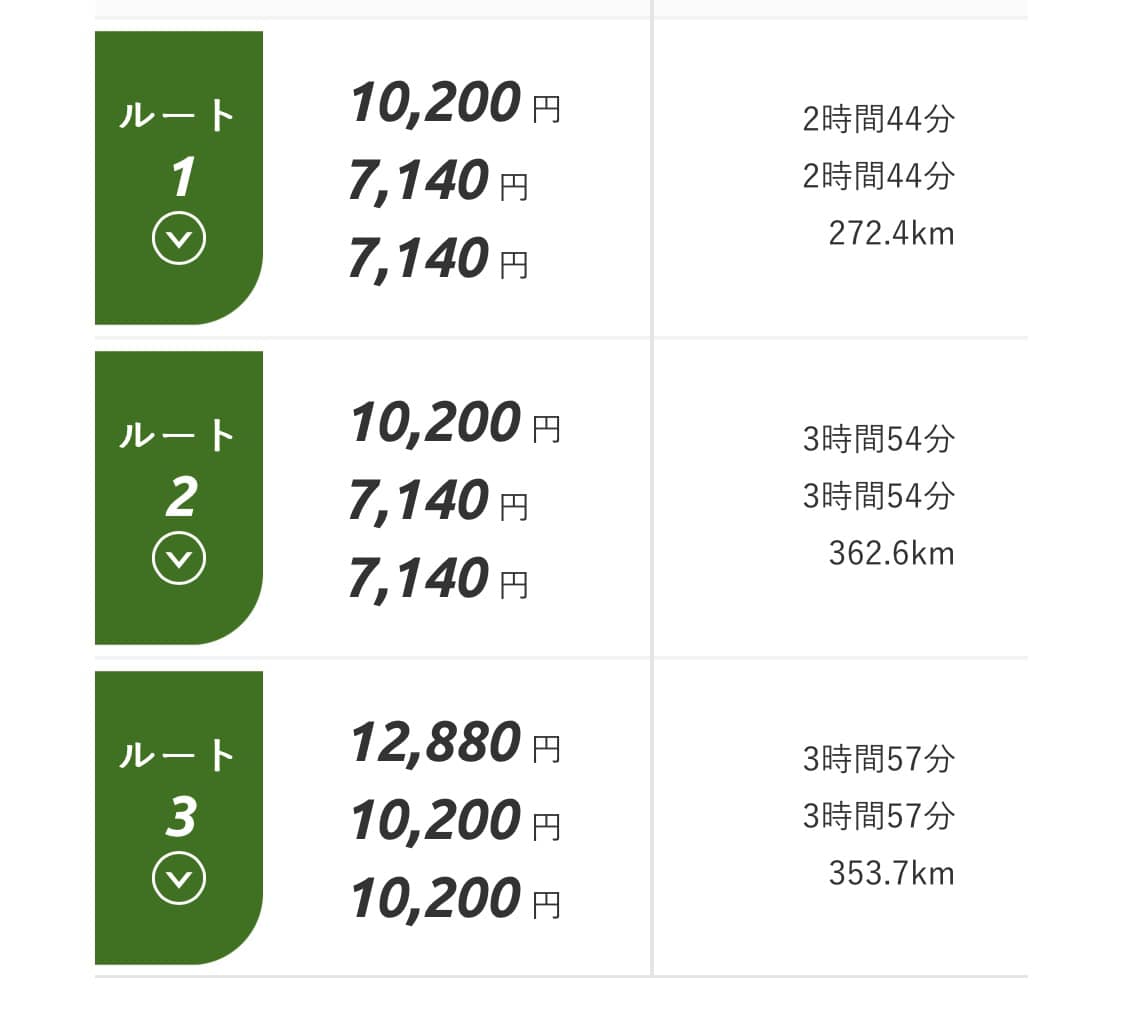This screenshot has width=1124, height=1020.
Task: Click the first 2時間44分 duration in Route 1
Action: 878,120
